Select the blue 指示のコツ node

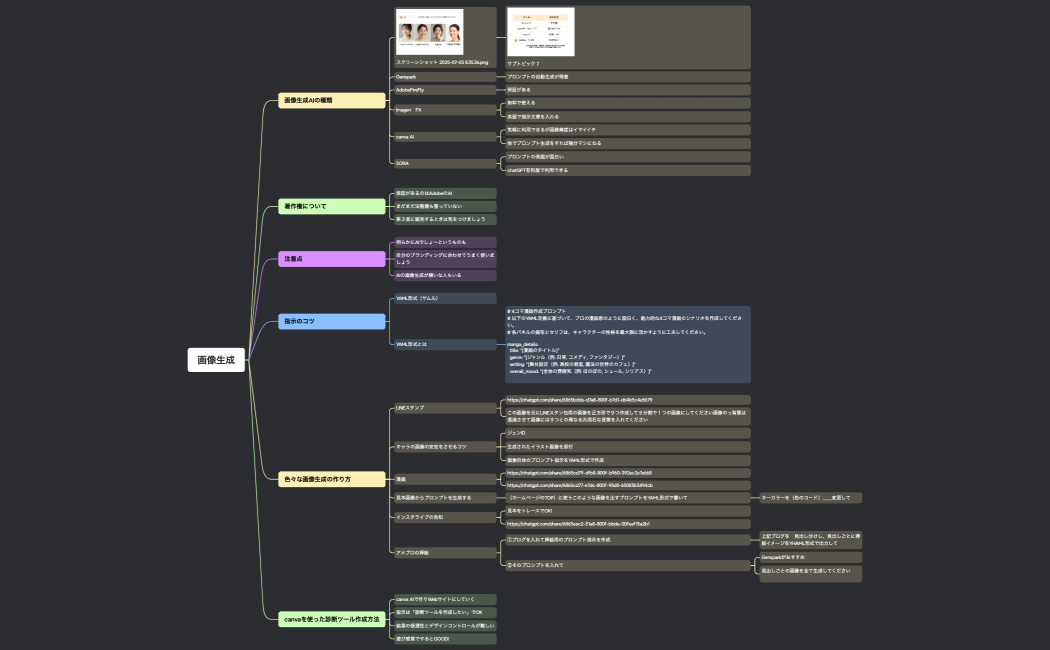pyautogui.click(x=332, y=321)
